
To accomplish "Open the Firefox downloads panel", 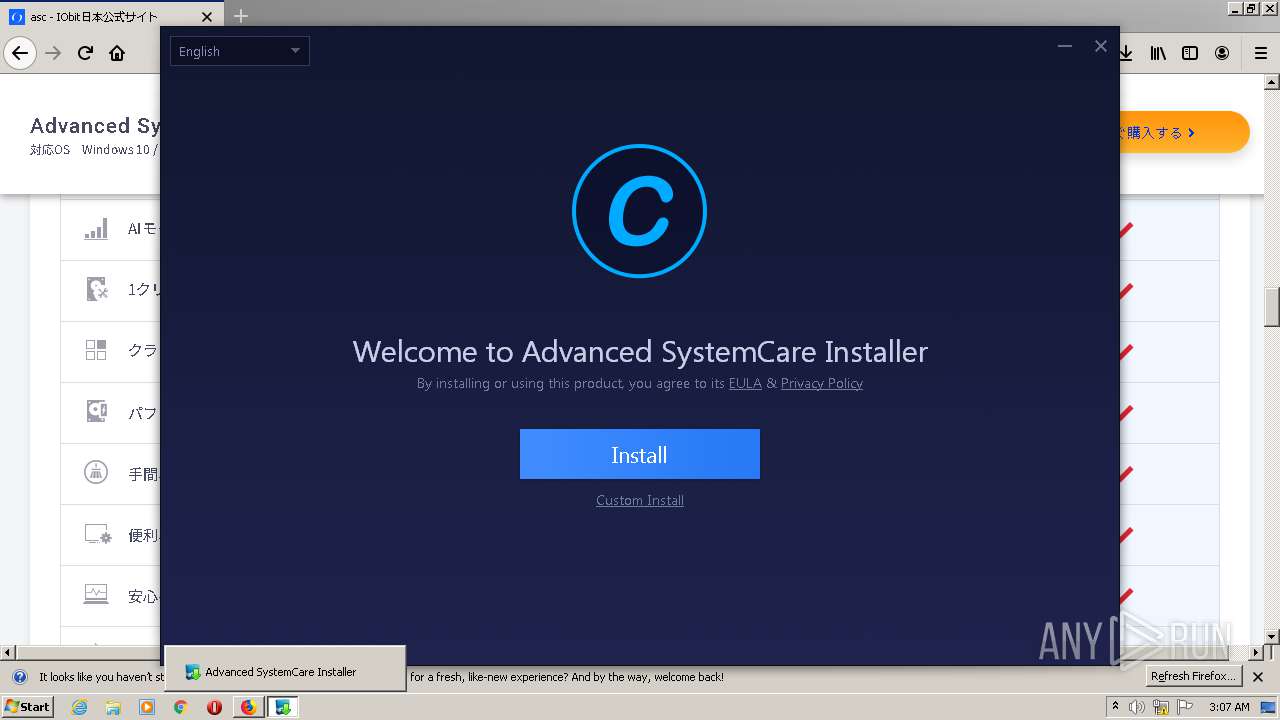I will 1126,53.
